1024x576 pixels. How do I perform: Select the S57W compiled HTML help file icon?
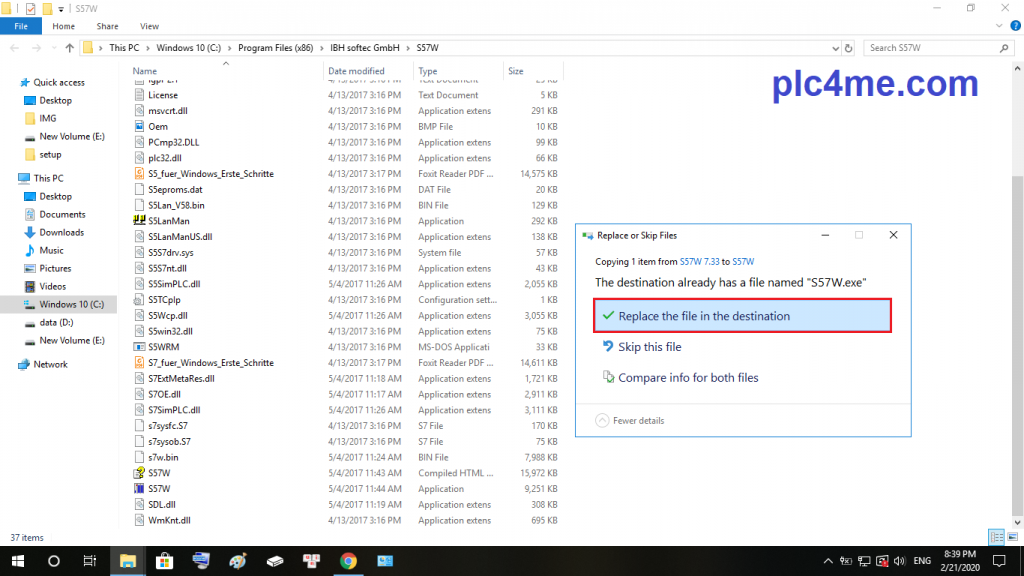coord(140,473)
